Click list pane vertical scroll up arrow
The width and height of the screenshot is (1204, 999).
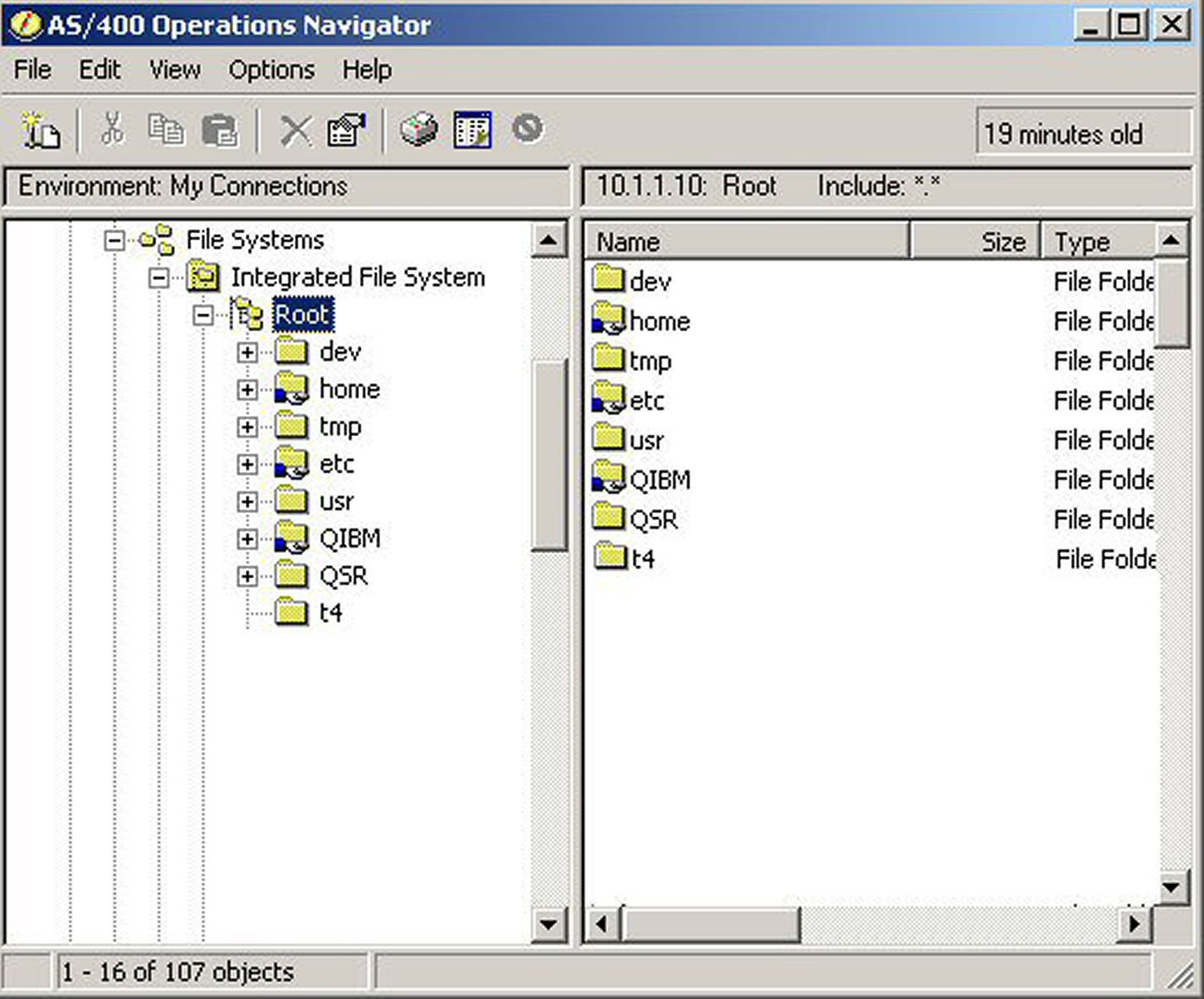1172,240
